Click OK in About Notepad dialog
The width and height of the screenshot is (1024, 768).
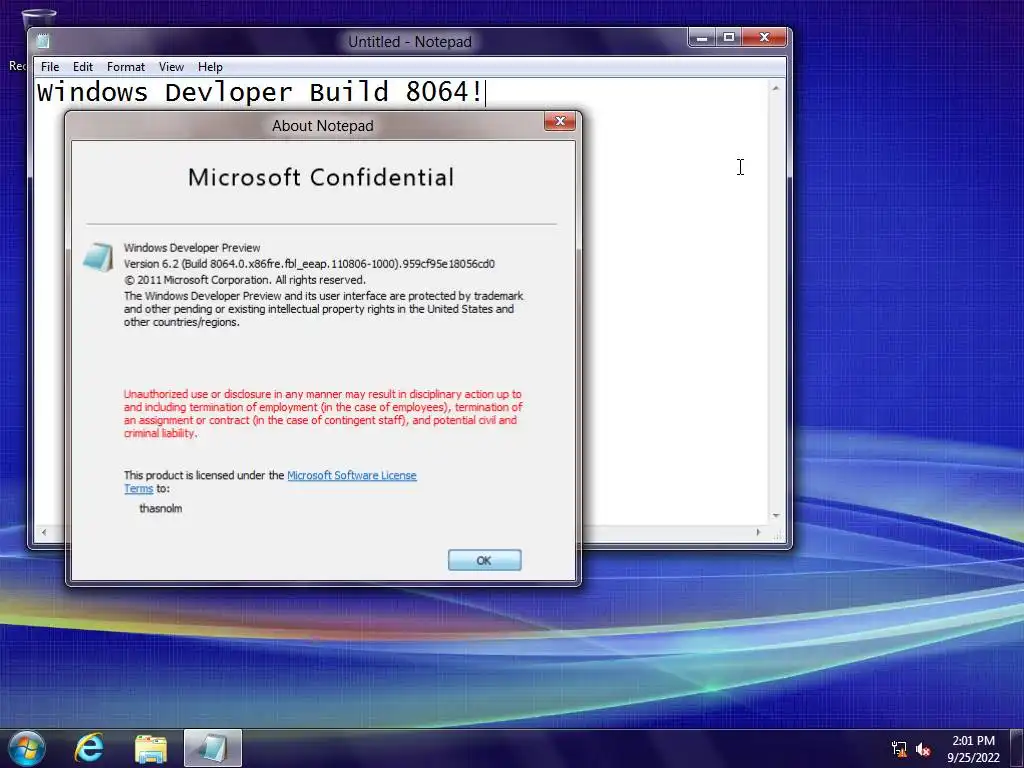point(484,560)
